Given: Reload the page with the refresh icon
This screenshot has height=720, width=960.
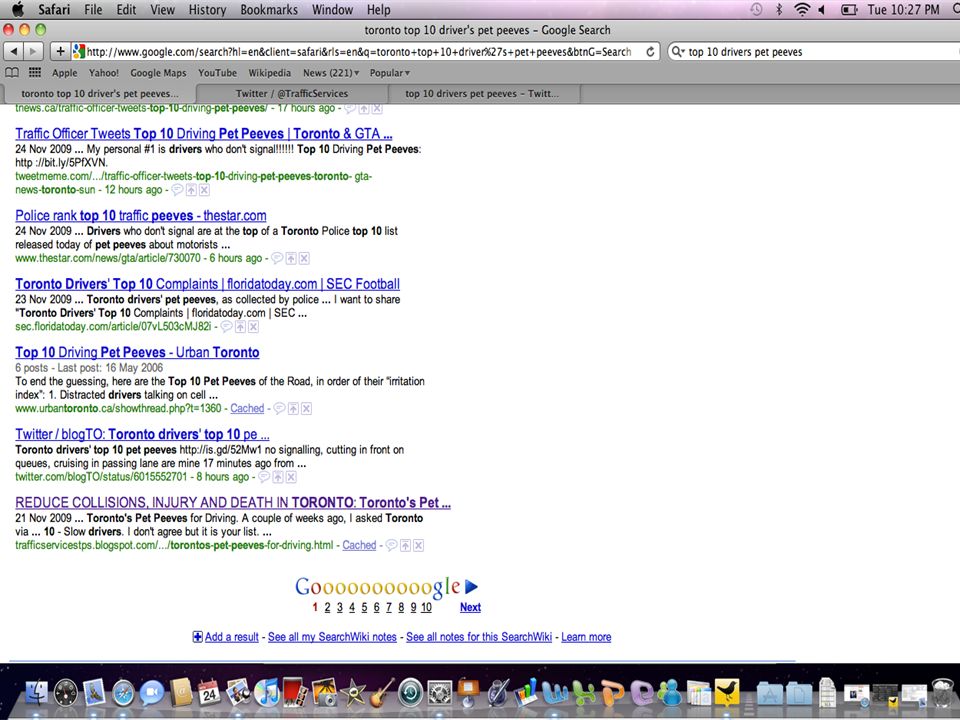Looking at the screenshot, I should 650,52.
